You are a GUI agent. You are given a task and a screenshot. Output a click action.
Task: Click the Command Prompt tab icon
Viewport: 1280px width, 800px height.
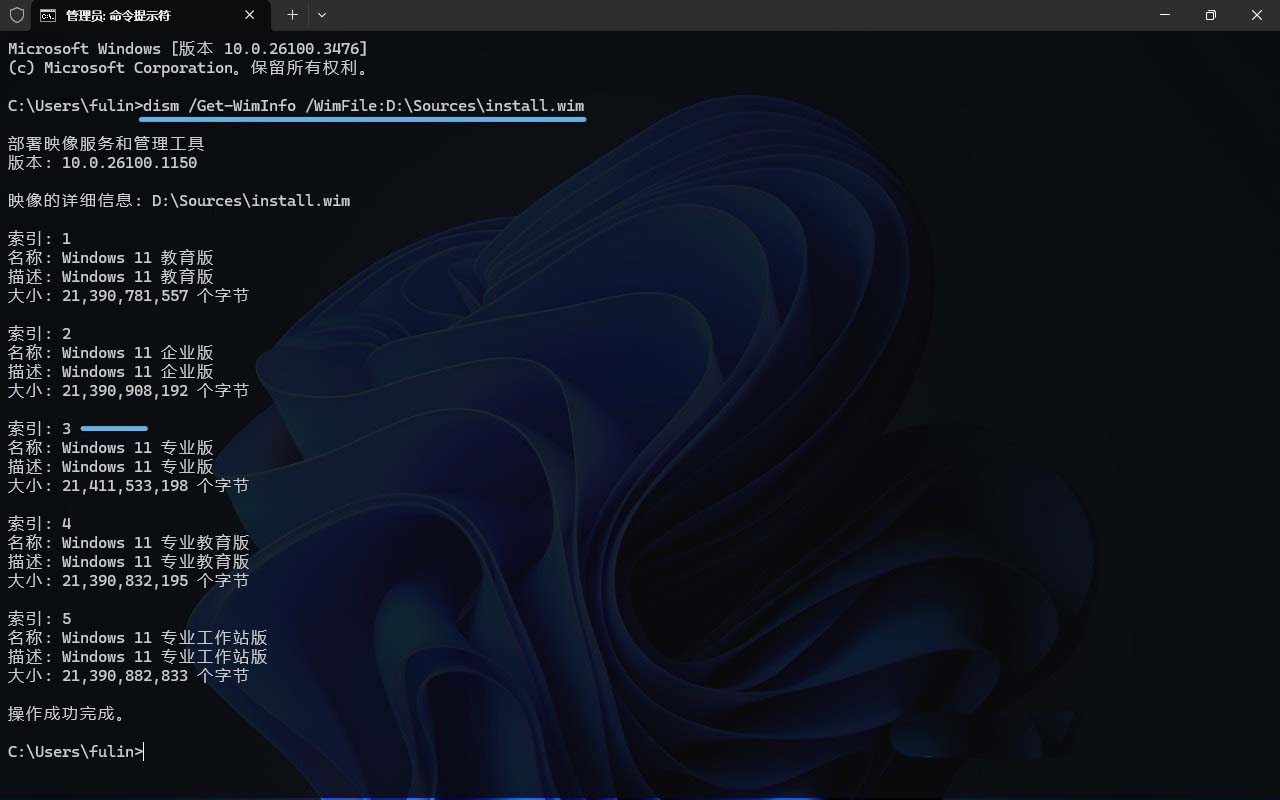click(48, 15)
